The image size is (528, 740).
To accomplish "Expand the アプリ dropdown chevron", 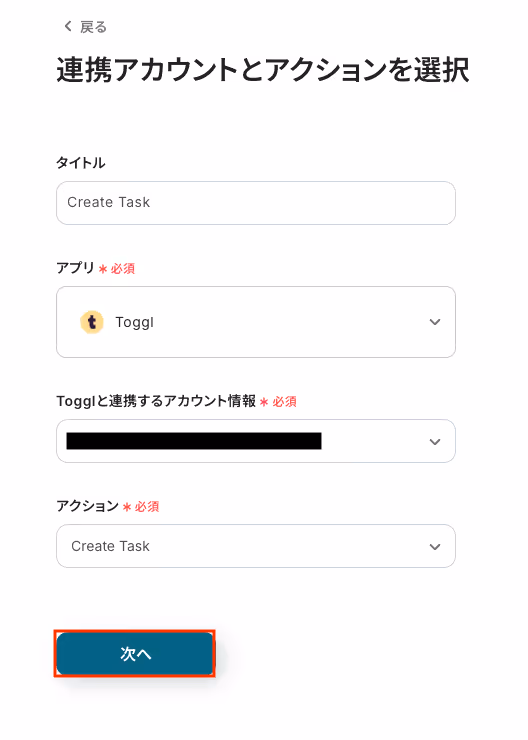I will click(x=435, y=322).
